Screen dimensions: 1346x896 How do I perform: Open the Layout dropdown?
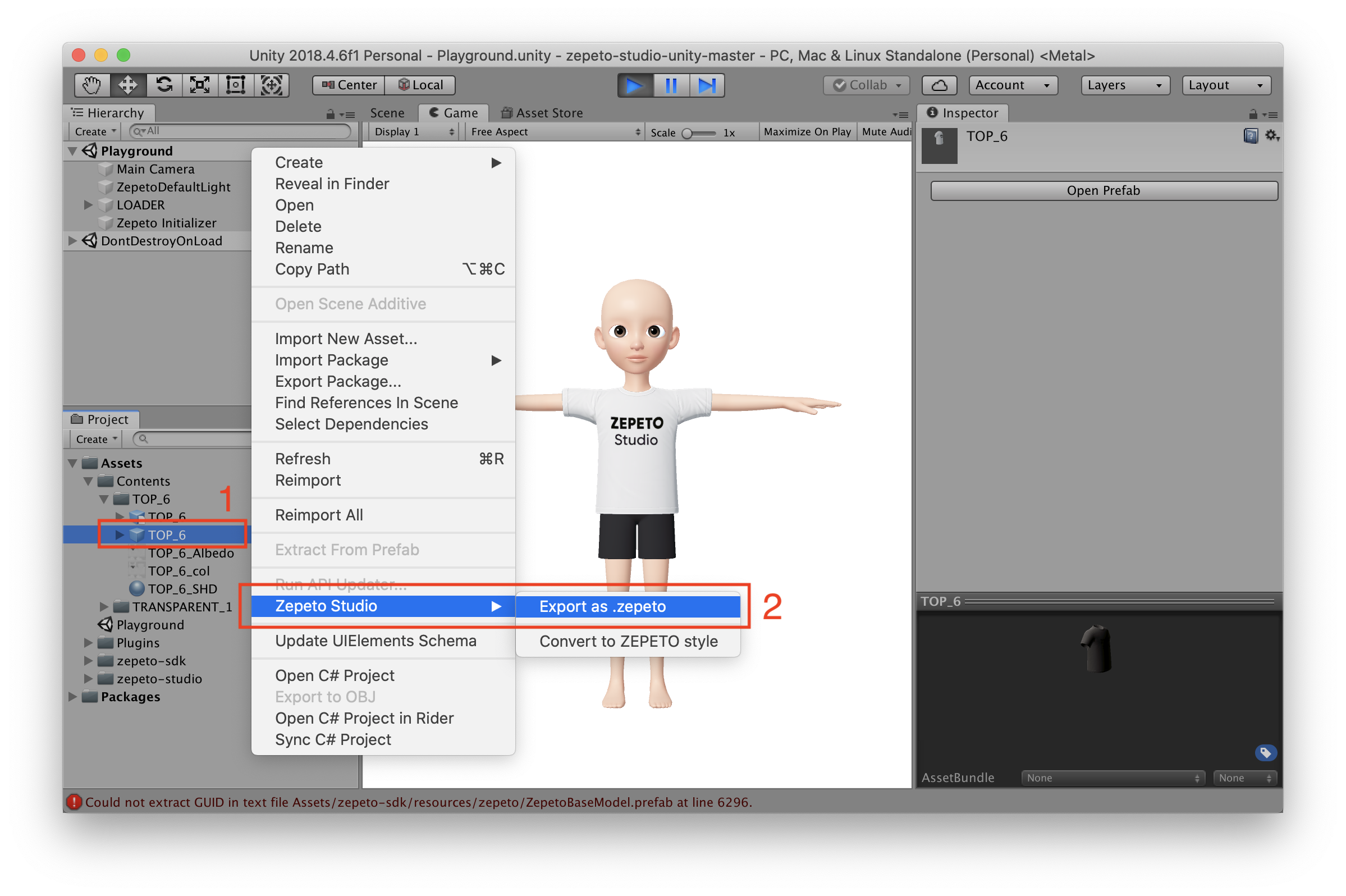(1226, 85)
